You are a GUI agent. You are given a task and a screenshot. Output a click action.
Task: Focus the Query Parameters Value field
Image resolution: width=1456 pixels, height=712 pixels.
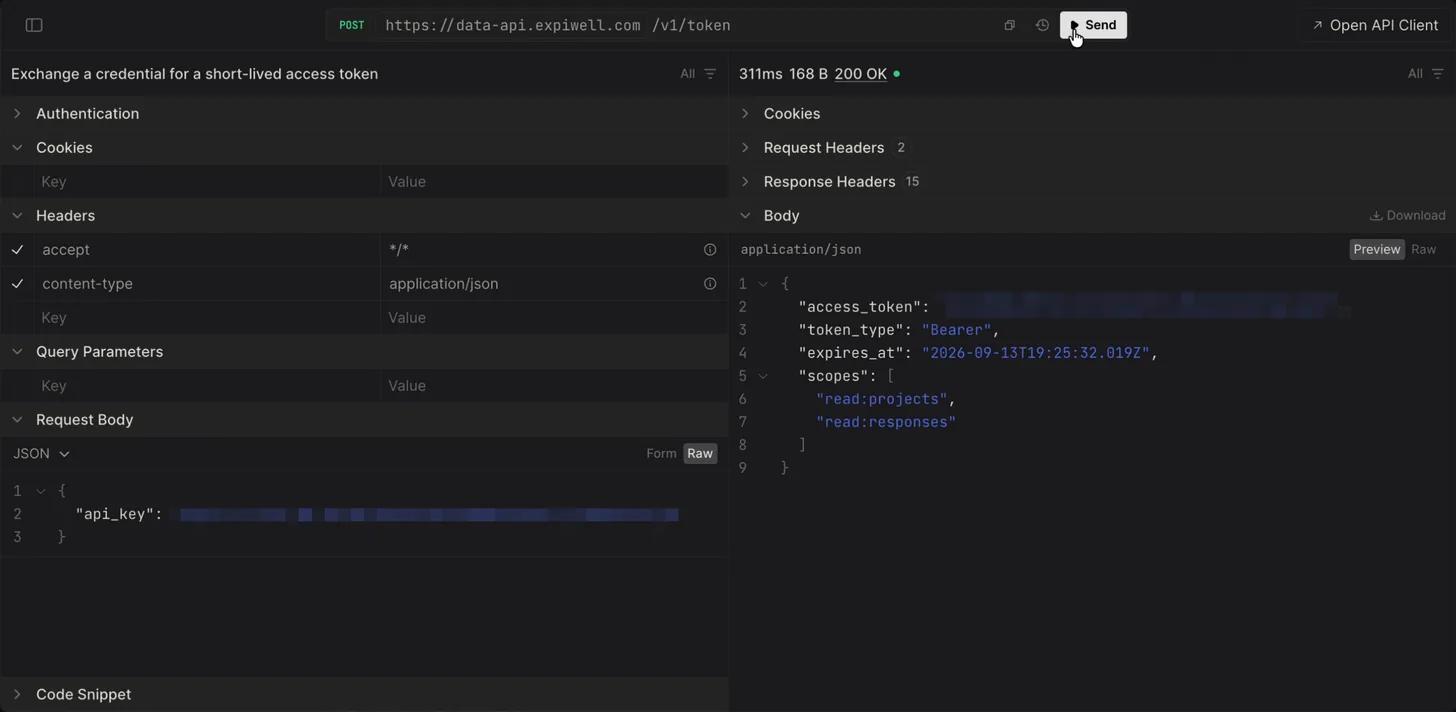[x=553, y=386]
